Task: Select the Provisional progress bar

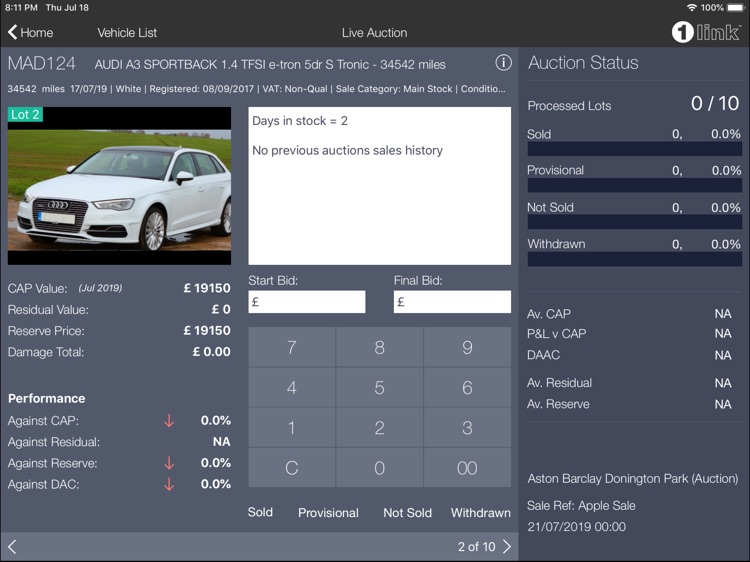Action: click(635, 186)
